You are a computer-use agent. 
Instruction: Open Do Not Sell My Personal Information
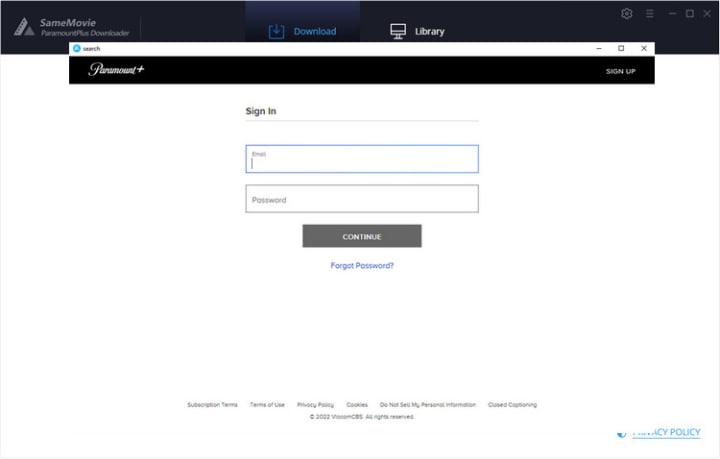(428, 405)
